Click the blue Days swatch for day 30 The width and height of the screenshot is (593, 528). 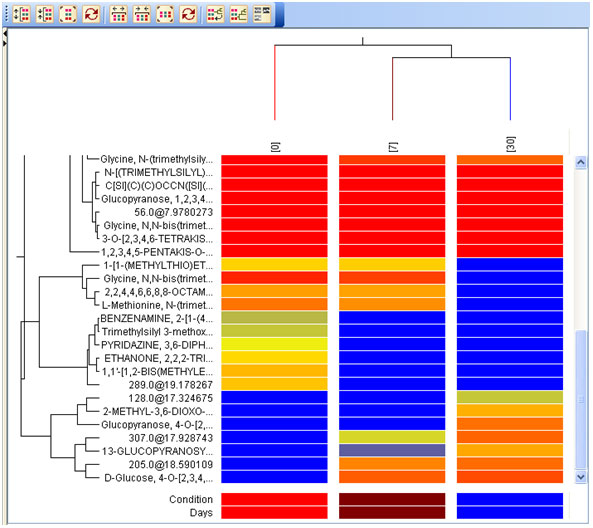click(510, 512)
